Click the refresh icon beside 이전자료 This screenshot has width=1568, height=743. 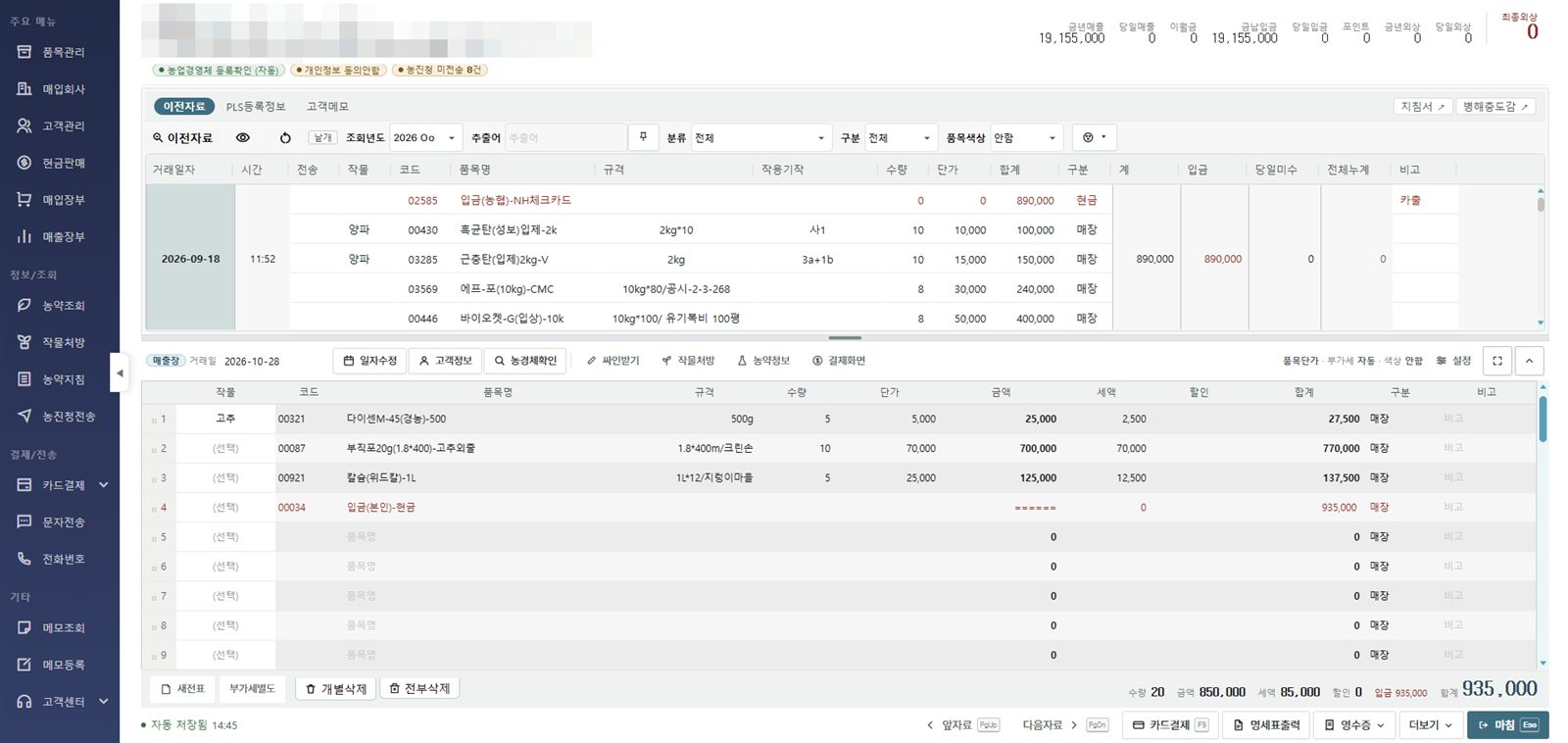(285, 138)
